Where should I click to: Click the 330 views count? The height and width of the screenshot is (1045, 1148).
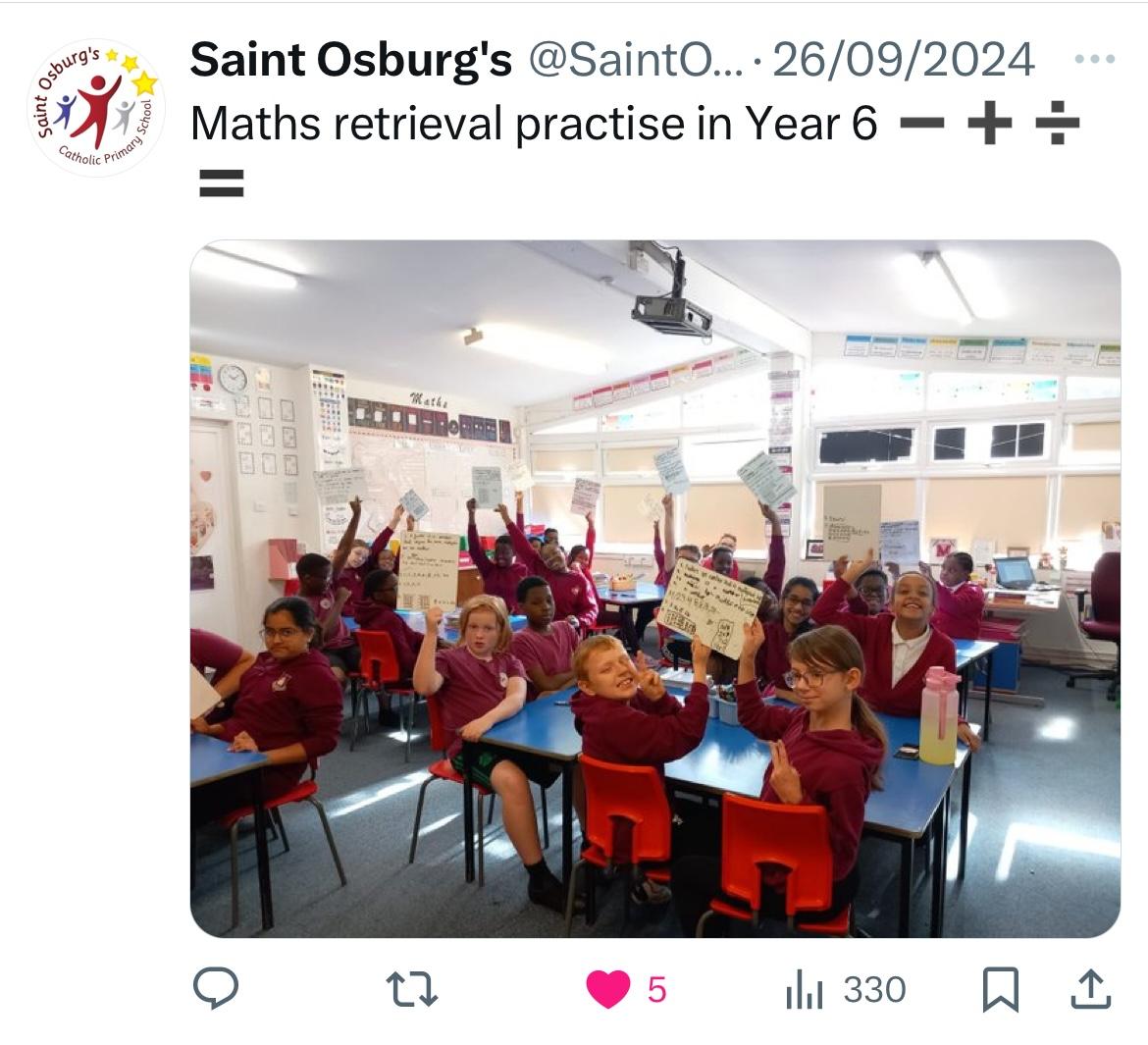[x=874, y=990]
